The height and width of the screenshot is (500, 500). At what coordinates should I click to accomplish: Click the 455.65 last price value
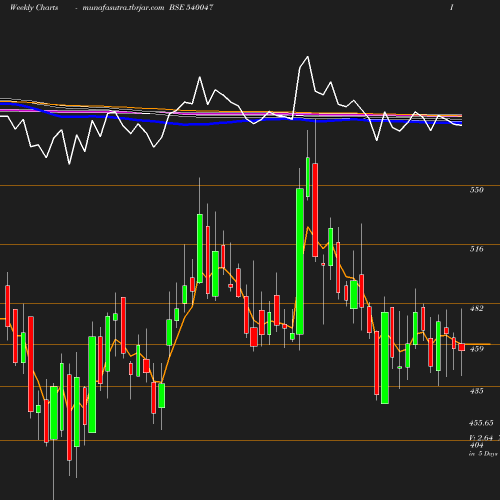tap(481, 423)
